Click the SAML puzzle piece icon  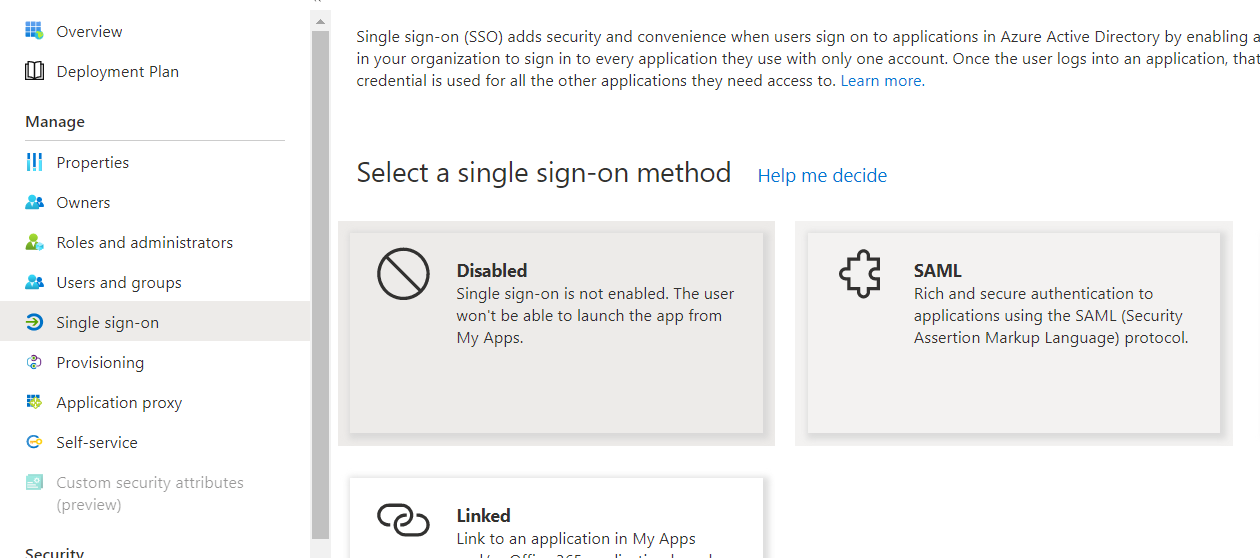(860, 274)
